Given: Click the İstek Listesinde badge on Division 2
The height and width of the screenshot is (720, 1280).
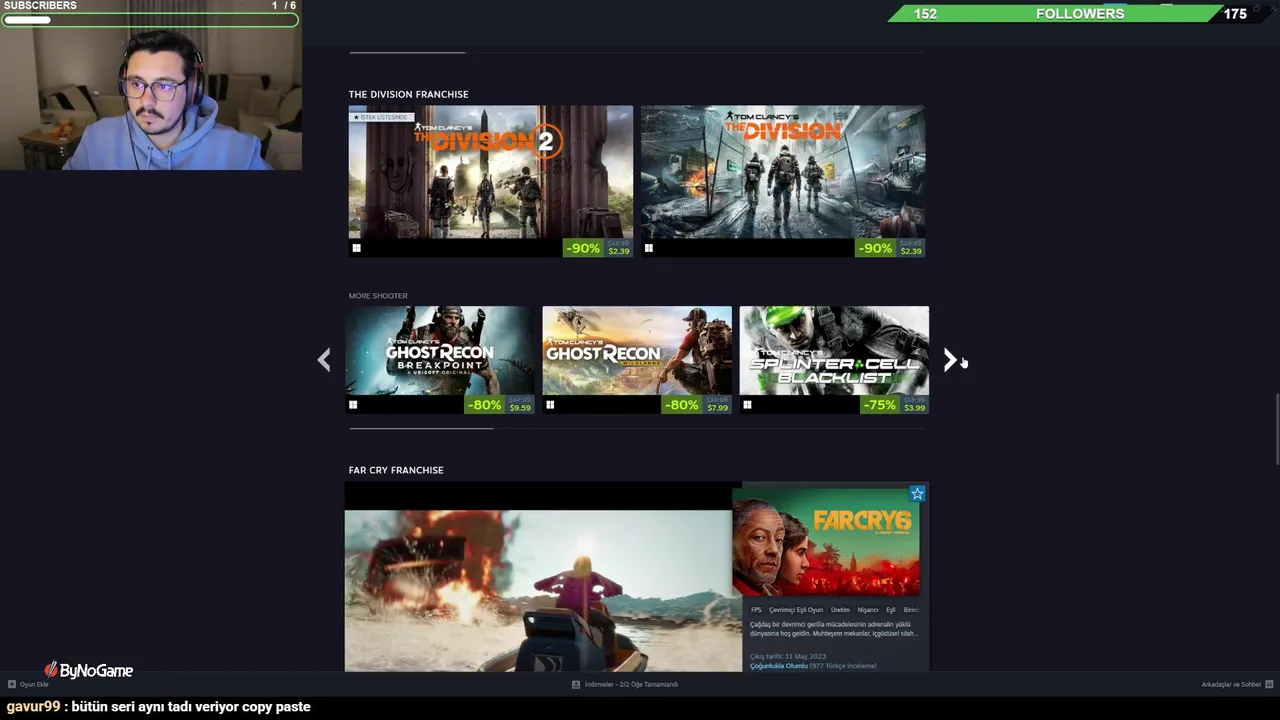Looking at the screenshot, I should pos(380,117).
